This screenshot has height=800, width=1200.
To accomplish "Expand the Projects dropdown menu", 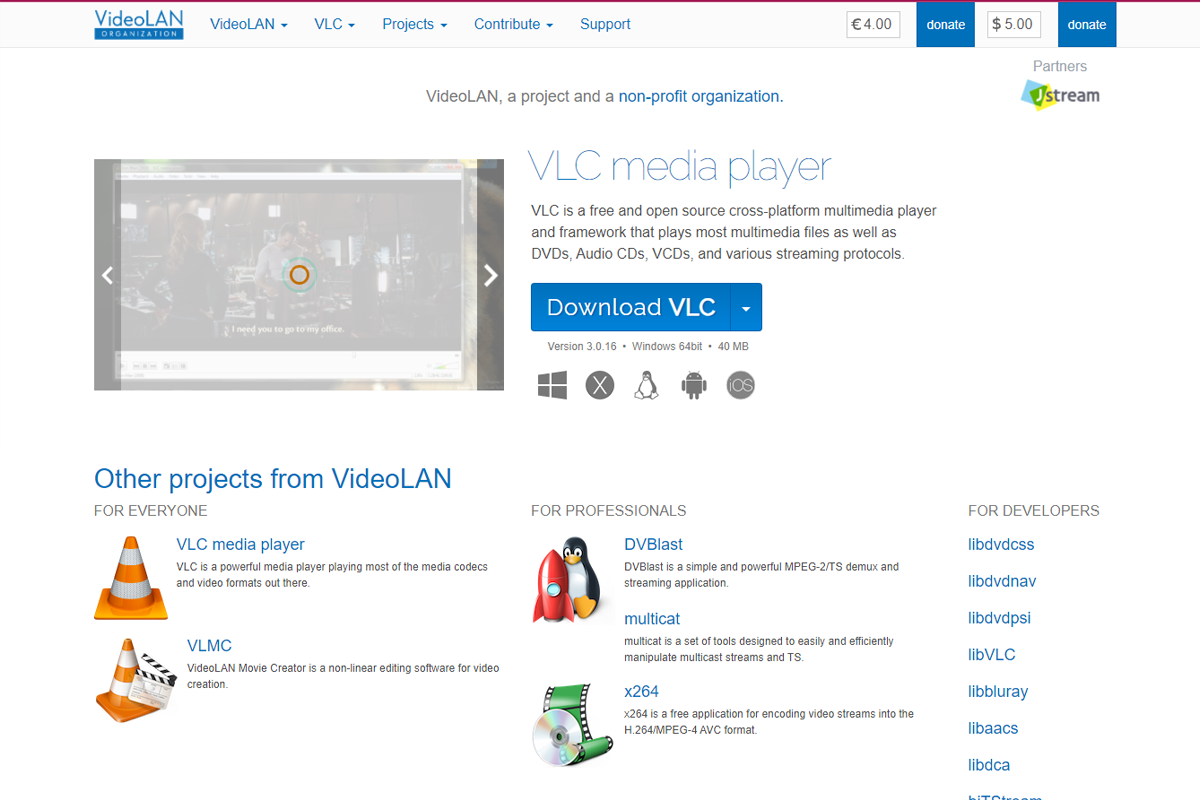I will (x=414, y=24).
